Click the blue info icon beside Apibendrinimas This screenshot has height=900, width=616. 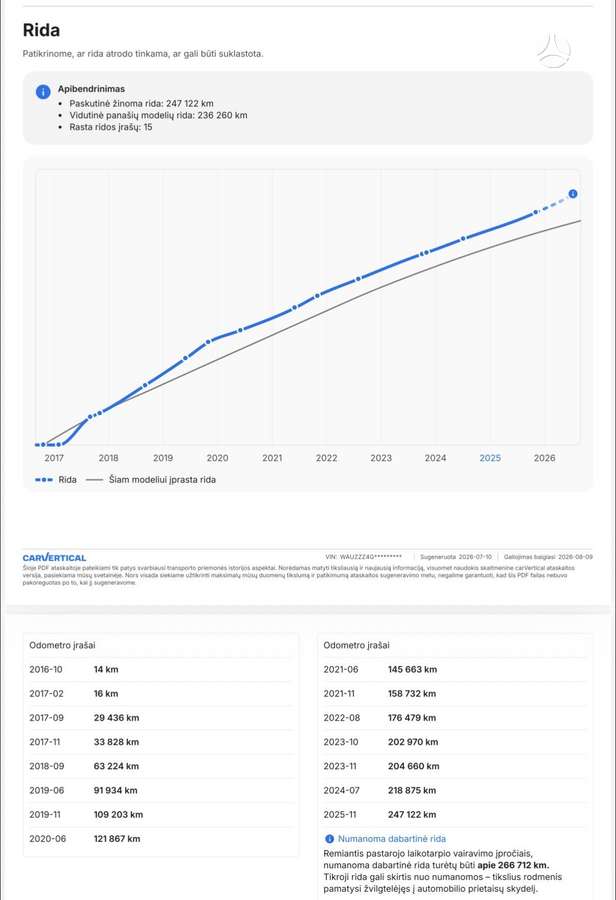pos(43,91)
